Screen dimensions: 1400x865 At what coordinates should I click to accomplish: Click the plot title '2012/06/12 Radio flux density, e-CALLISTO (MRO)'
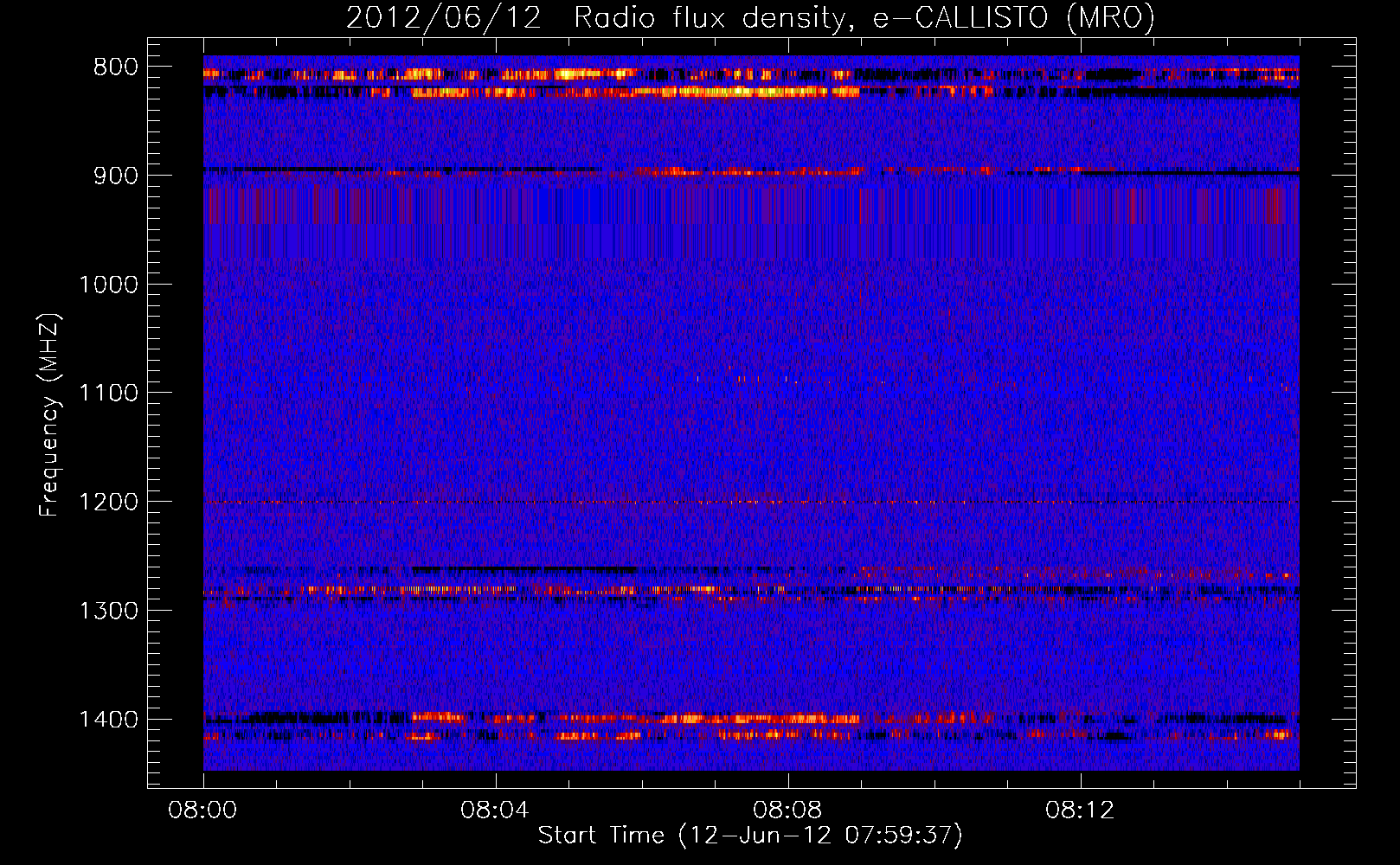[750, 18]
